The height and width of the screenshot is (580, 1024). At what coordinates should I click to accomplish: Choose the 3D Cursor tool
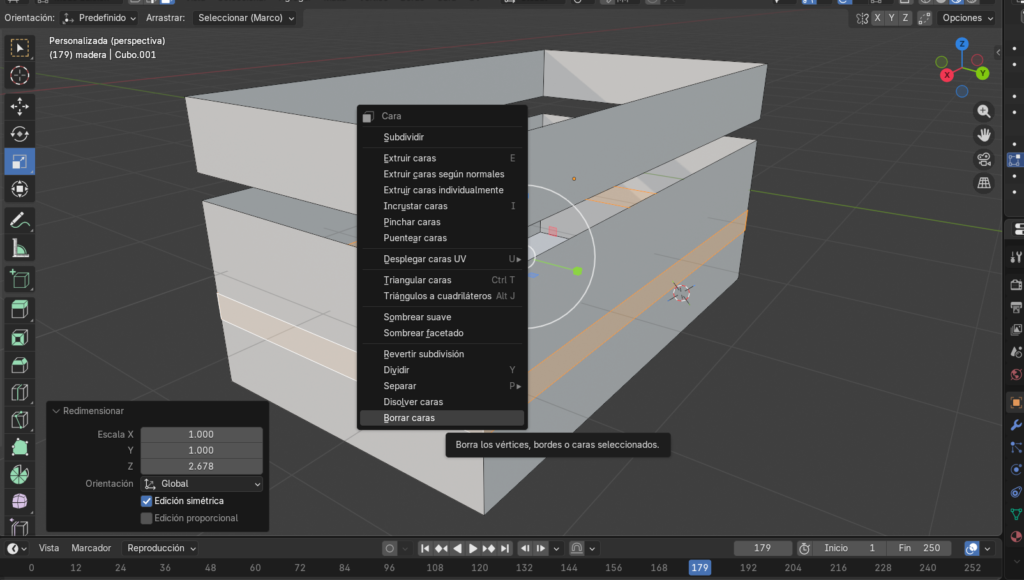[19, 76]
